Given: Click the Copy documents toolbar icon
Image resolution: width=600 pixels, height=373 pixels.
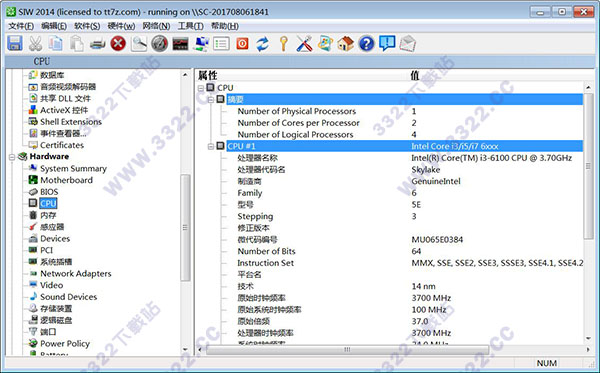Looking at the screenshot, I should 56,44.
